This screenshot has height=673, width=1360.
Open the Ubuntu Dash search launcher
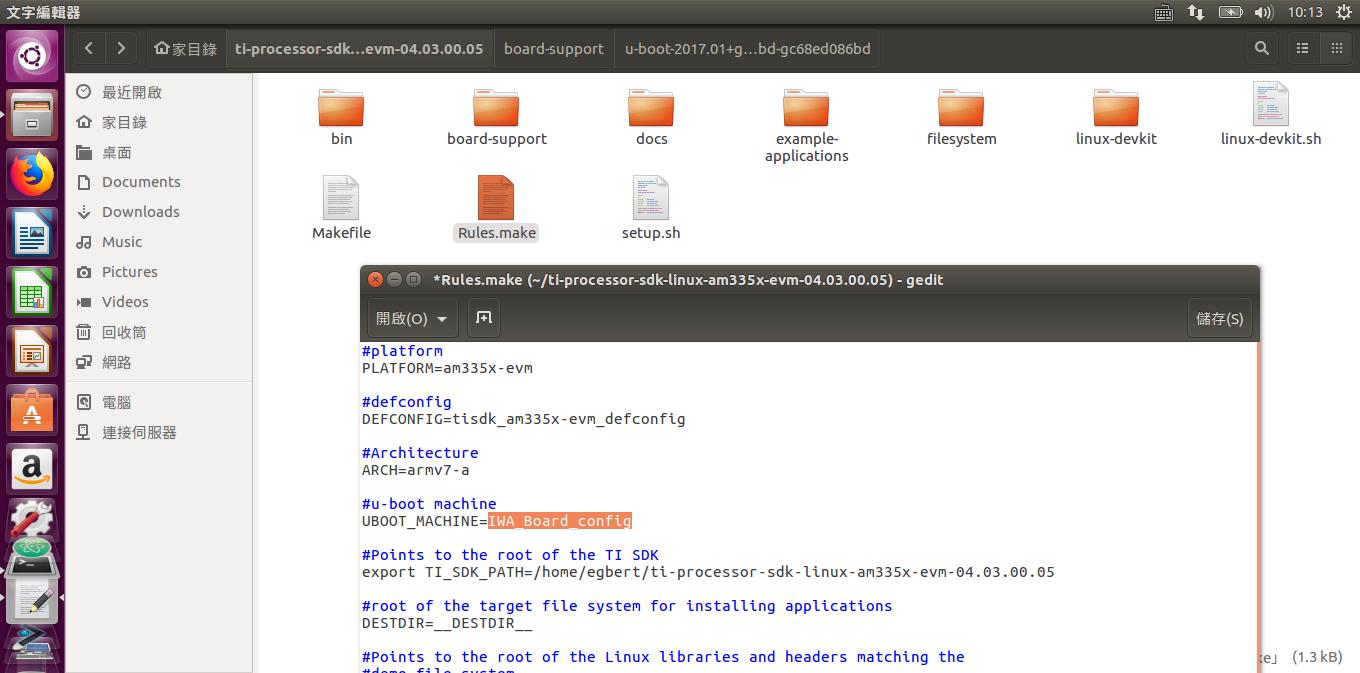(32, 56)
